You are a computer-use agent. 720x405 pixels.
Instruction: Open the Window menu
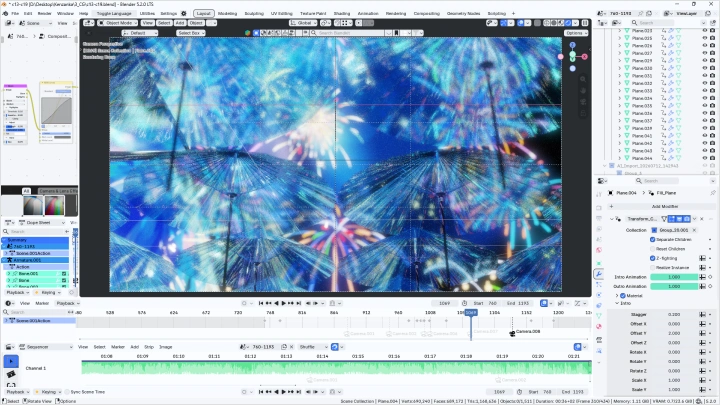pyautogui.click(x=65, y=13)
